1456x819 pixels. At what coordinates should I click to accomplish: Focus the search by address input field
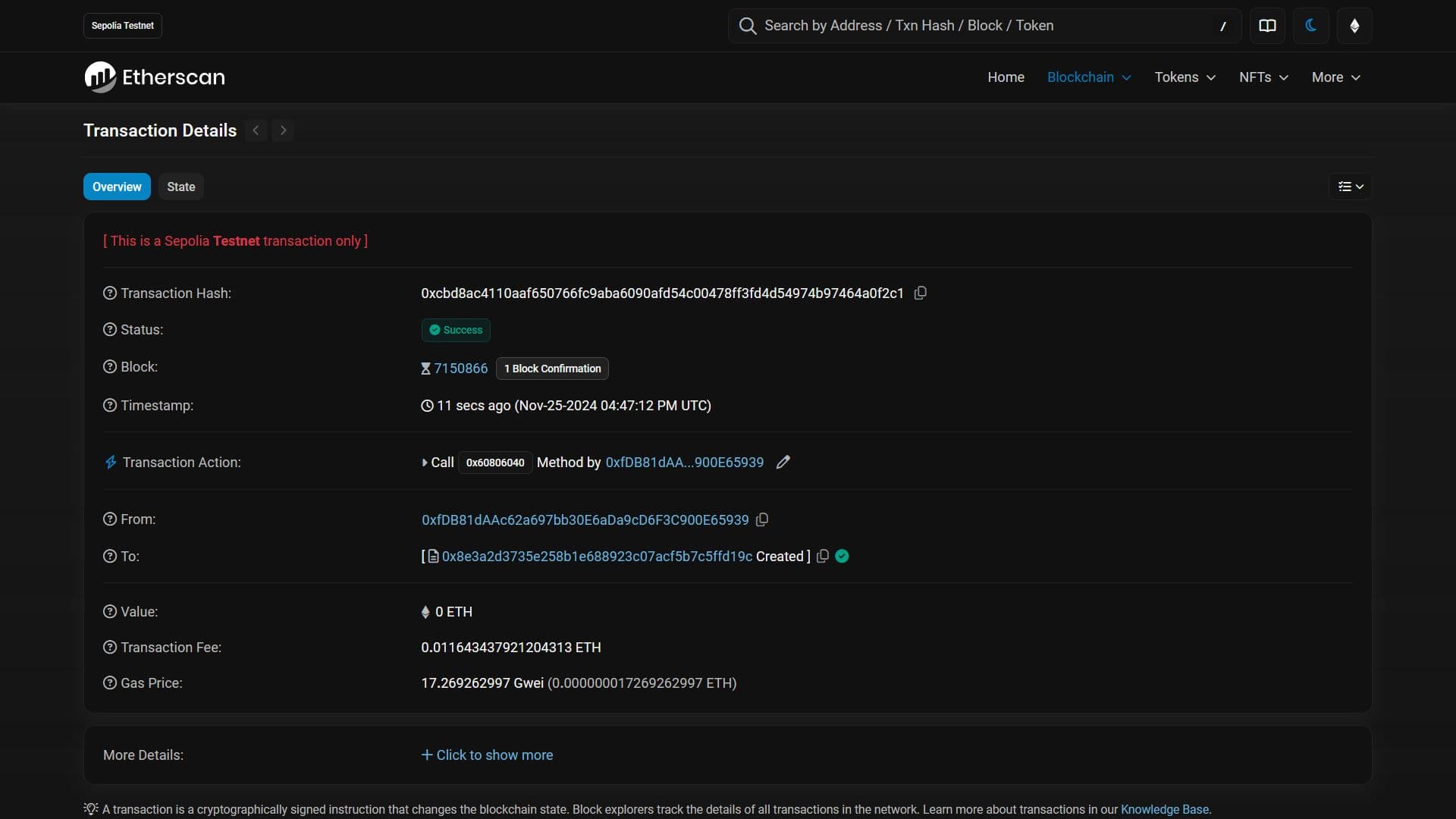pos(984,26)
